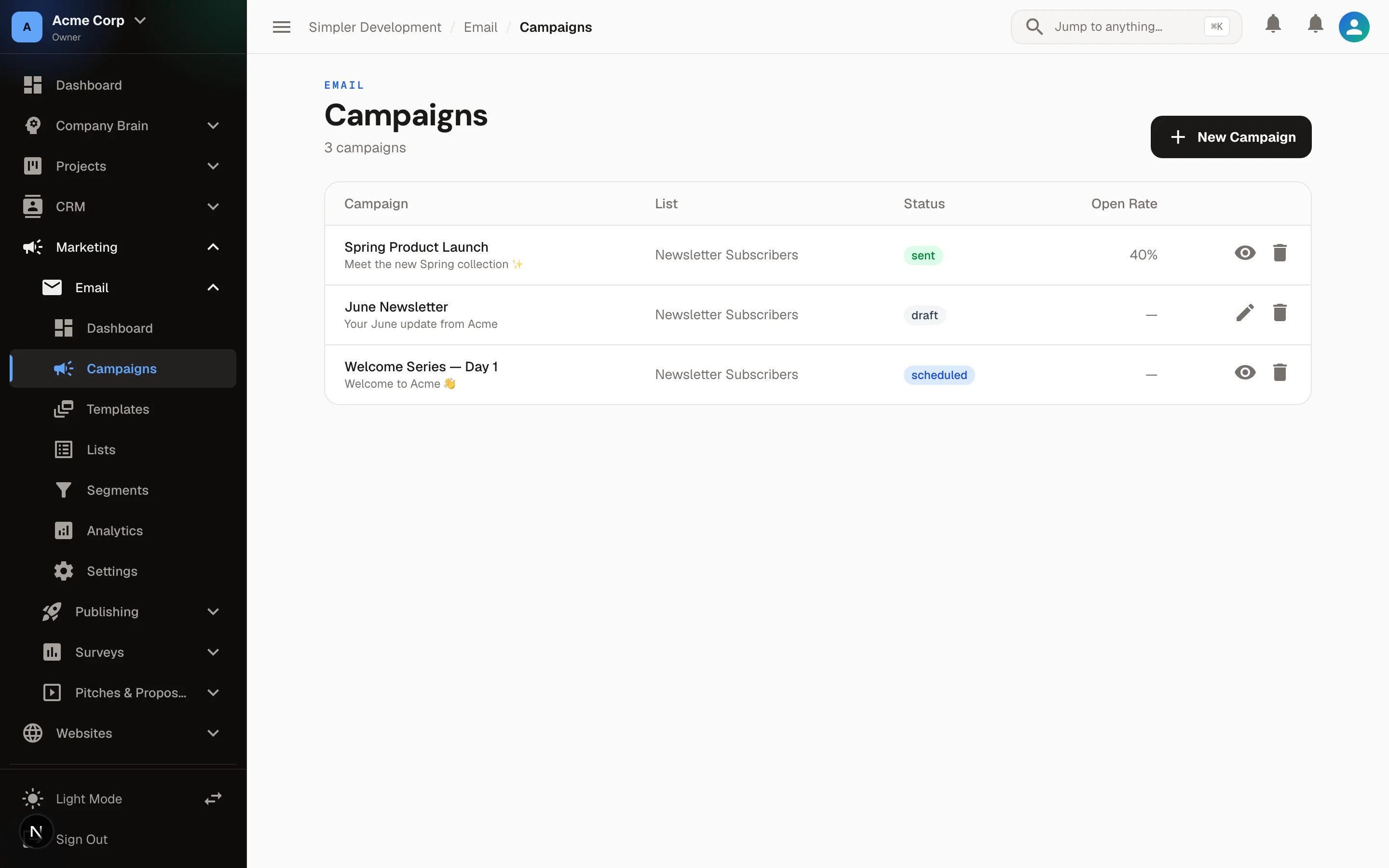Viewport: 1389px width, 868px height.
Task: Open the second notification bell
Action: 1316,24
